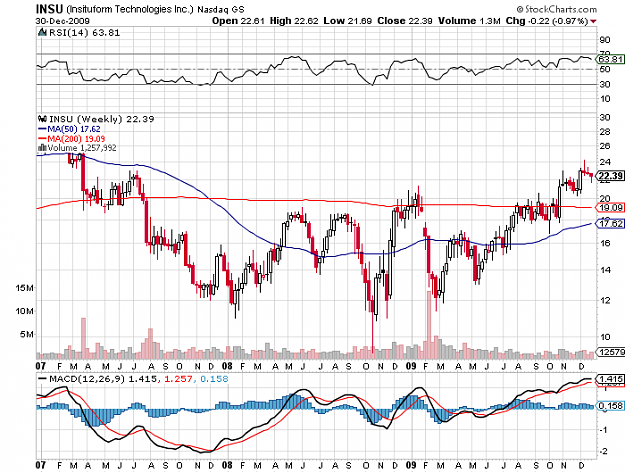Click the red 1.257 signal value in MACD legend

click(x=177, y=379)
